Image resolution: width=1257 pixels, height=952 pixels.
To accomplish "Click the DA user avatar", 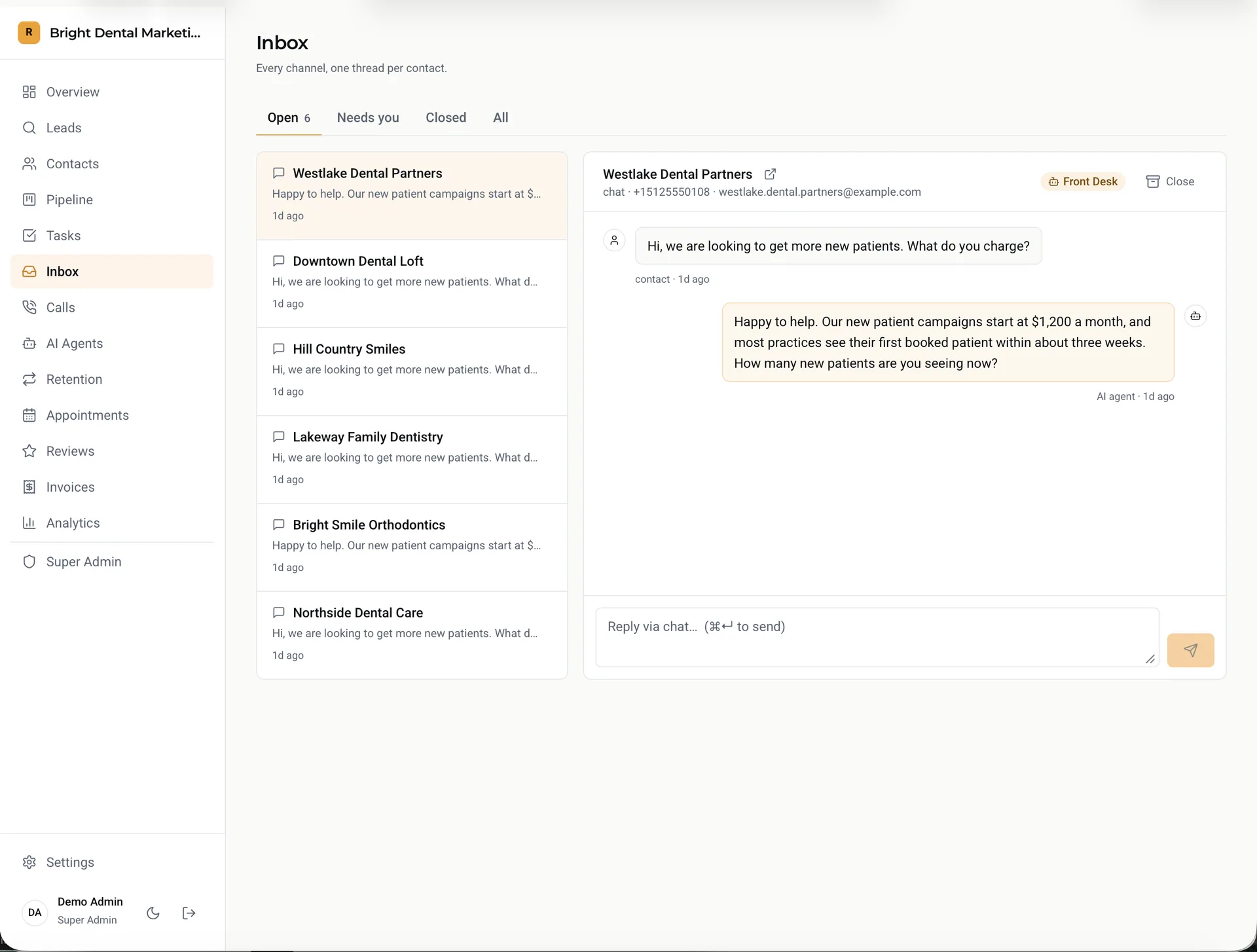I will pyautogui.click(x=35, y=913).
